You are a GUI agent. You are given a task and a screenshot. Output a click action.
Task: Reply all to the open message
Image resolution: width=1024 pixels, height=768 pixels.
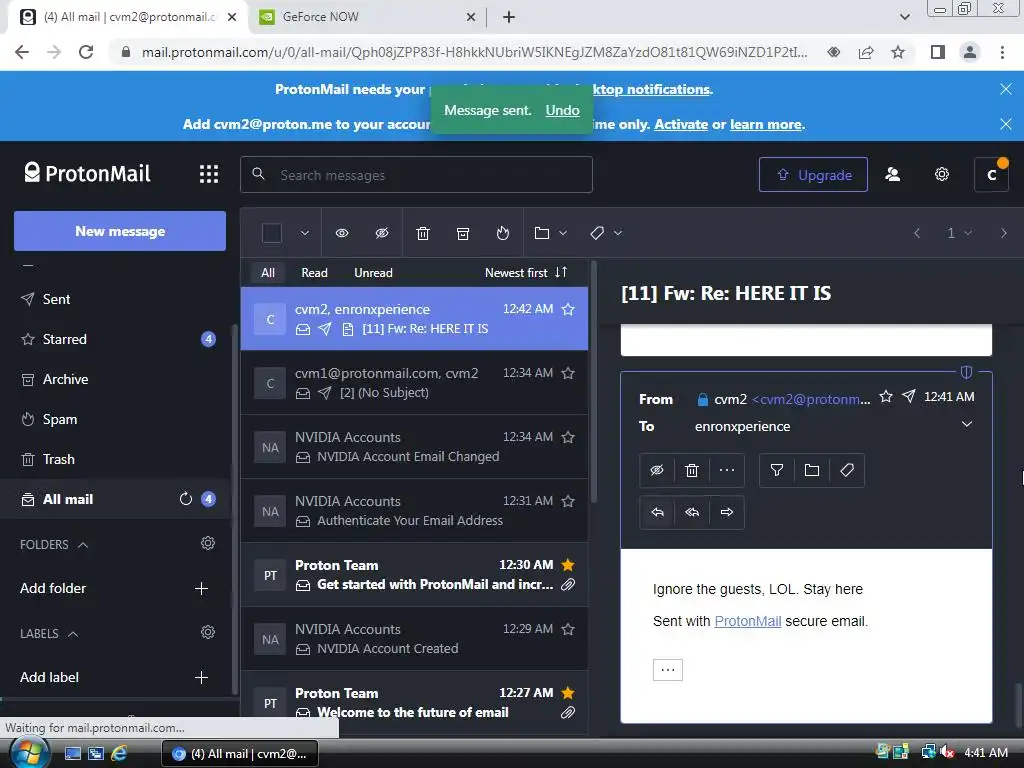click(x=692, y=512)
